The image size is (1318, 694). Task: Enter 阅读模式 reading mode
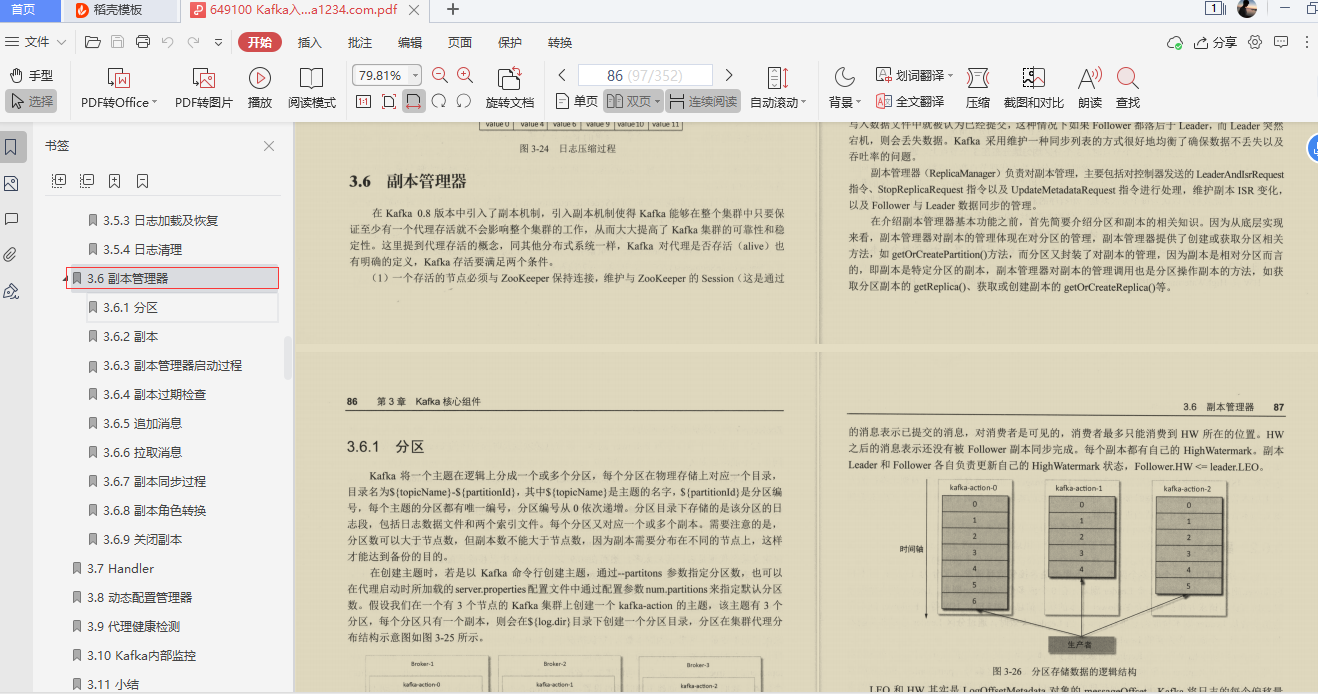pos(312,88)
